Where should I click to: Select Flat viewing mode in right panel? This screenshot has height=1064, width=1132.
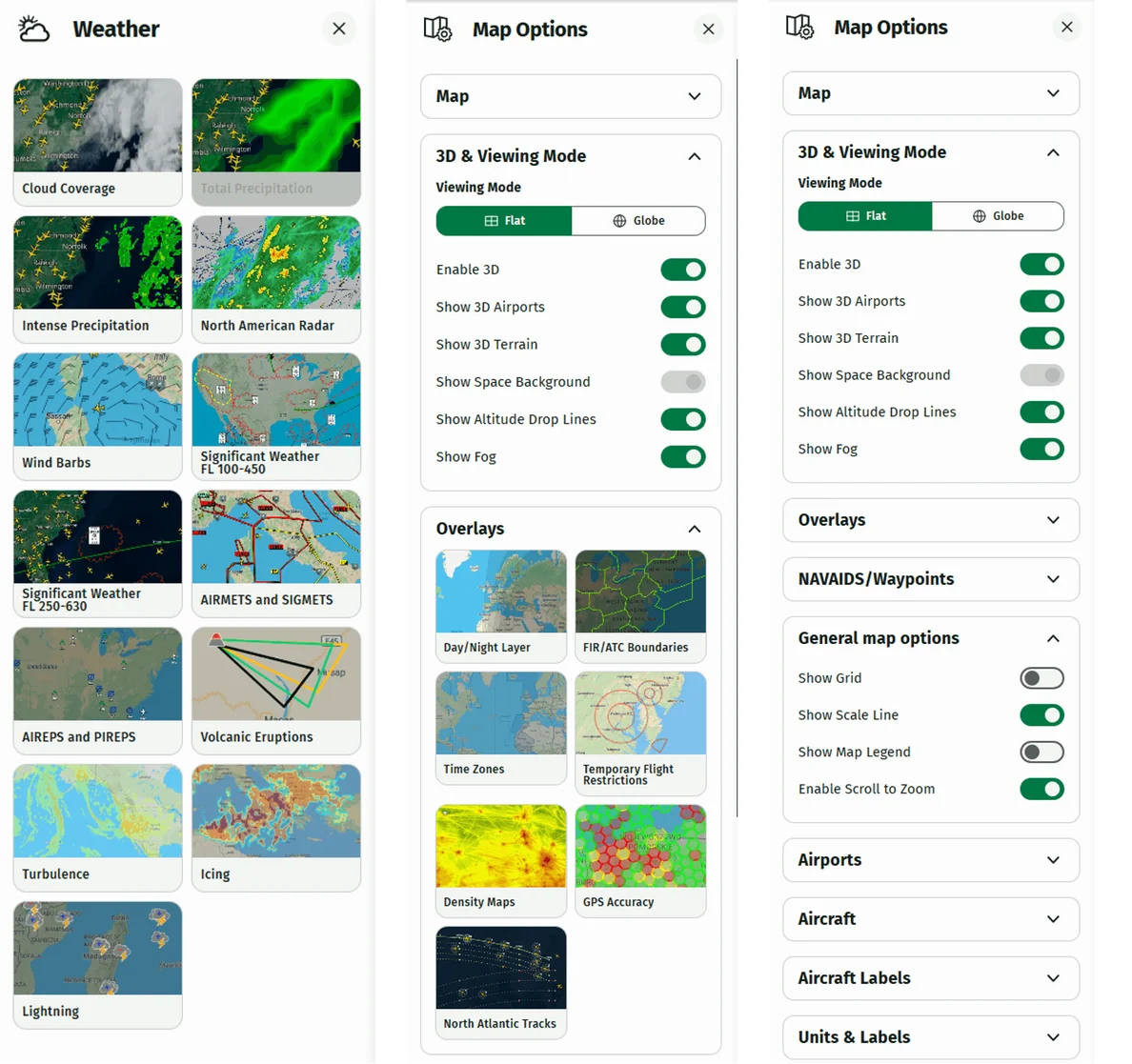coord(865,216)
